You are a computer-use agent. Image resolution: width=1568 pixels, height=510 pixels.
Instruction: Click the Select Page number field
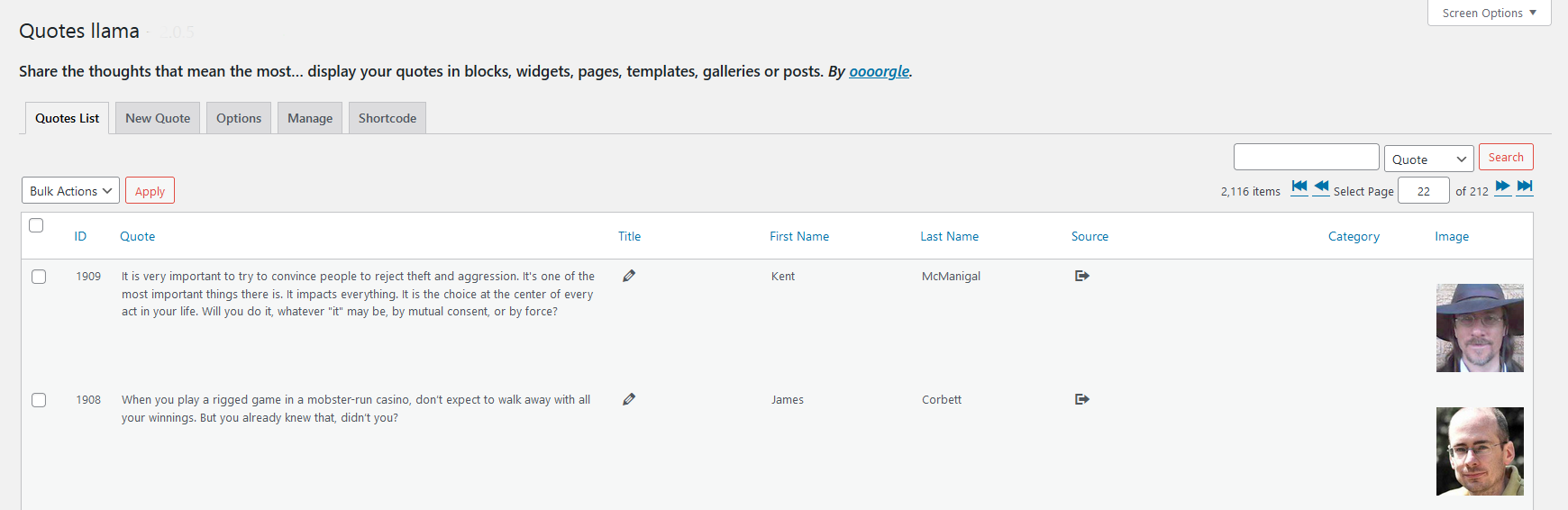1424,190
